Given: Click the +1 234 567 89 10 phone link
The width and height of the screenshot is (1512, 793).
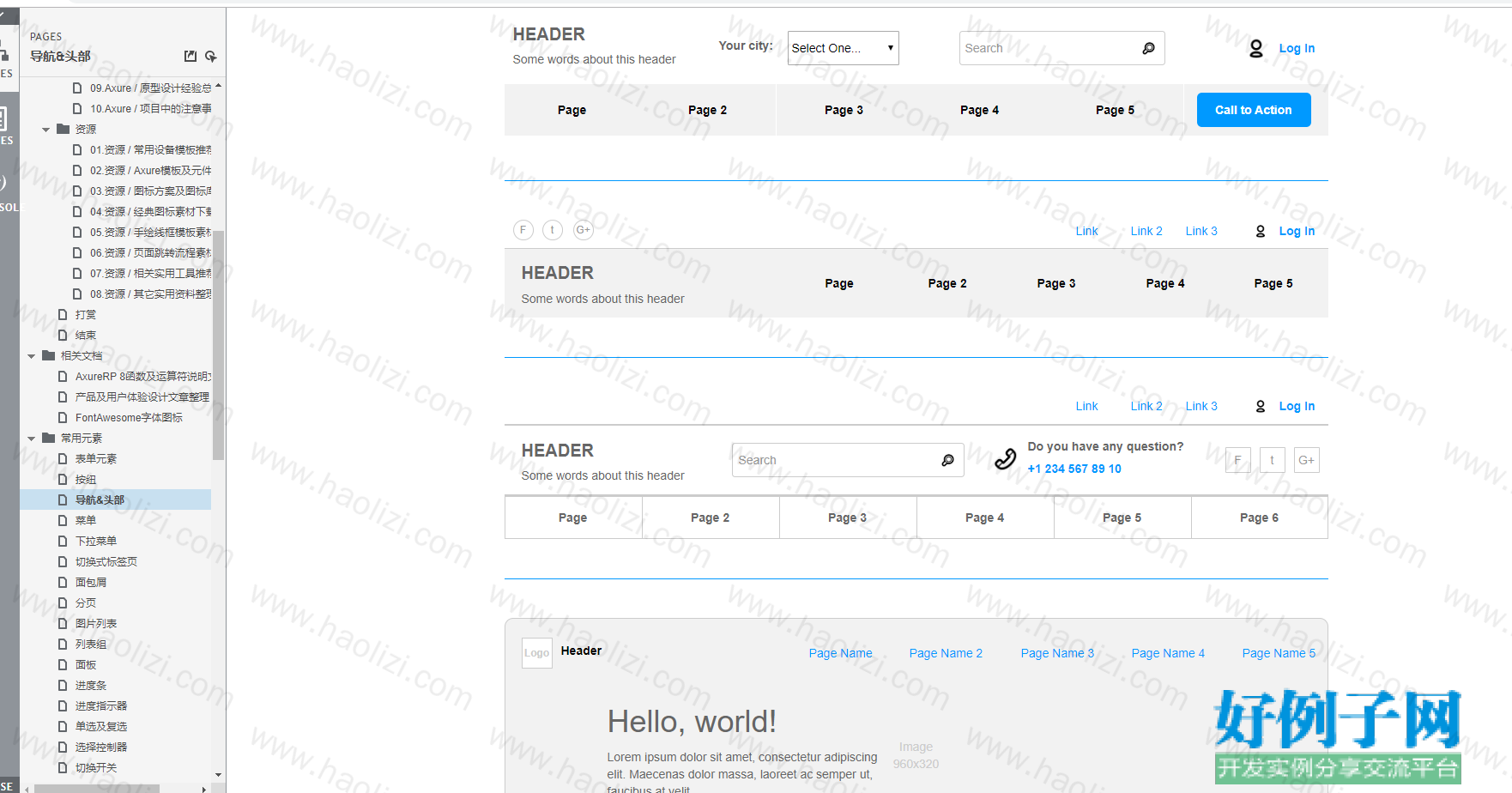Looking at the screenshot, I should click(1074, 469).
